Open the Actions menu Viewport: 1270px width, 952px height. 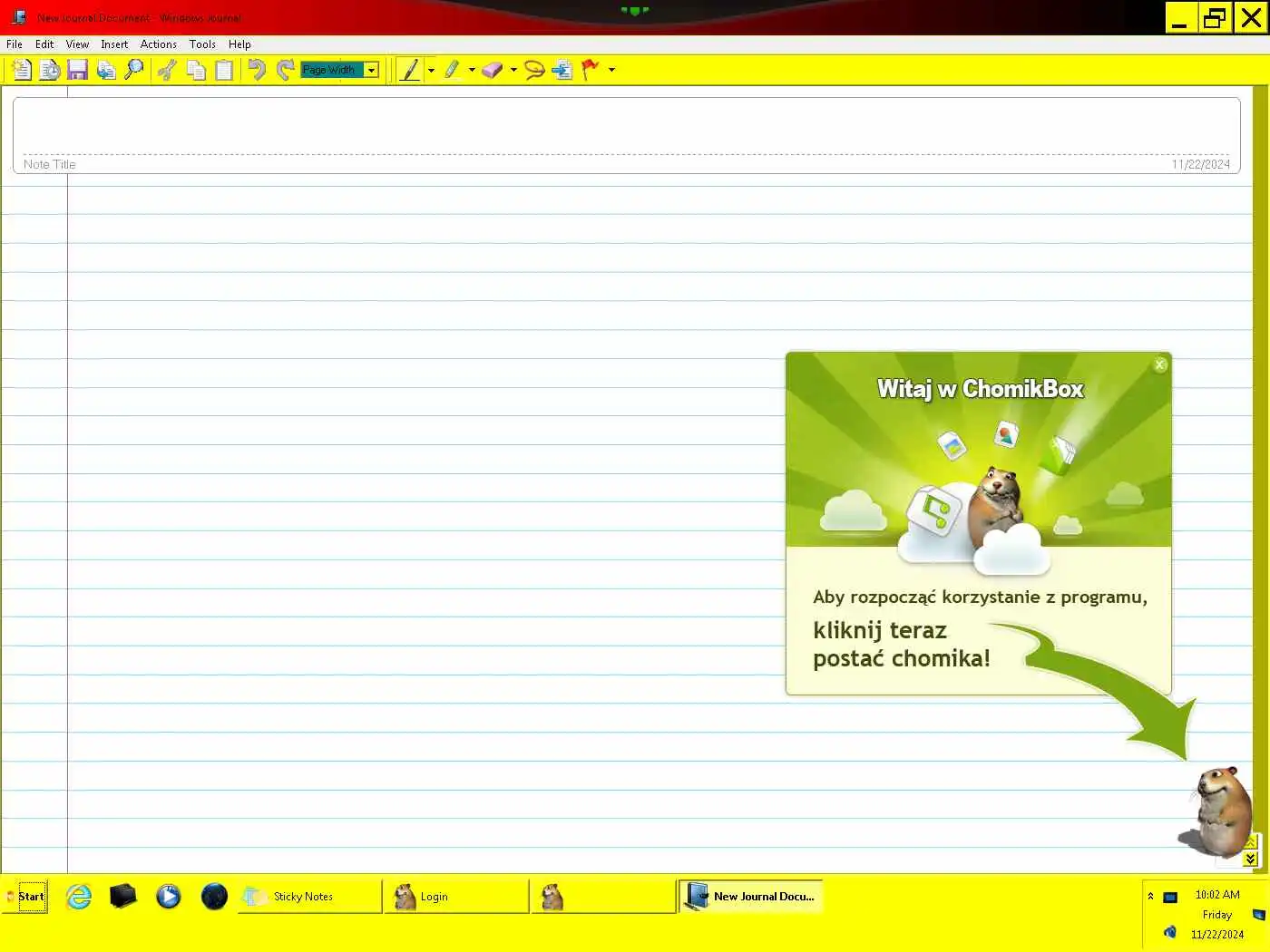pos(159,44)
